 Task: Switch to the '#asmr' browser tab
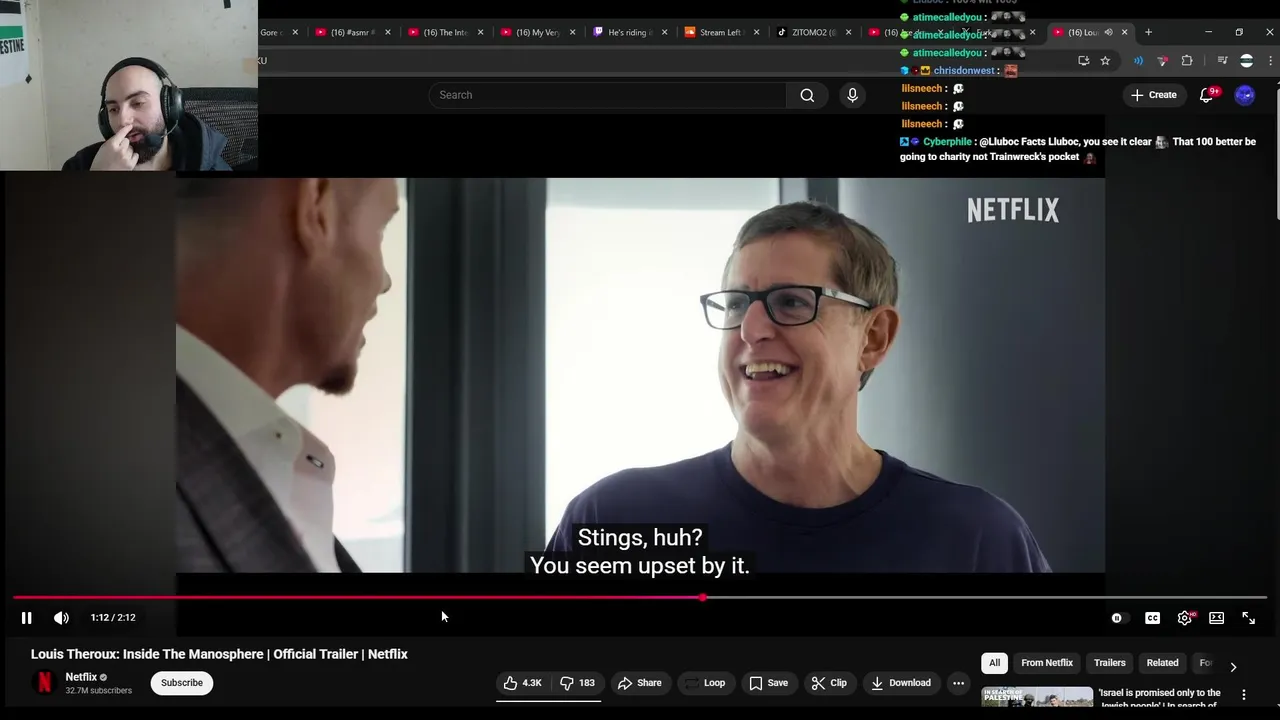[351, 32]
